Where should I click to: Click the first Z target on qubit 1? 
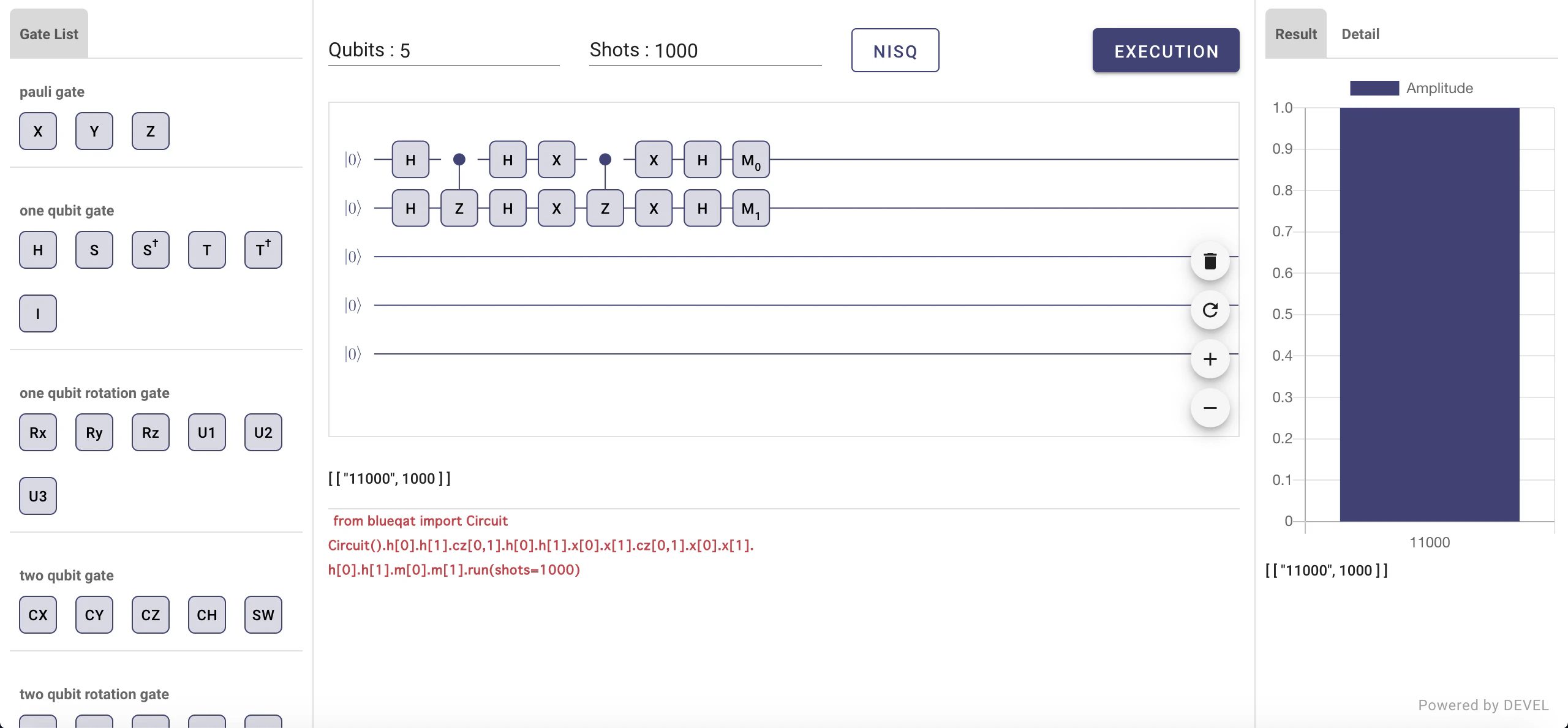[x=459, y=208]
